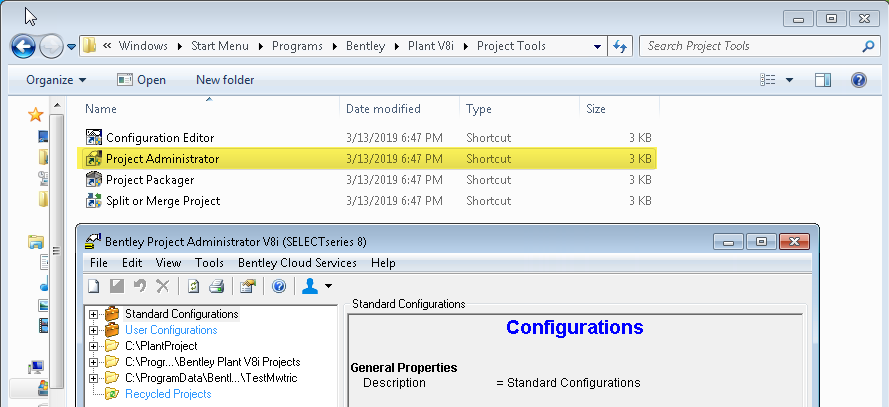Expand the TestMwtric tree node

(94, 378)
